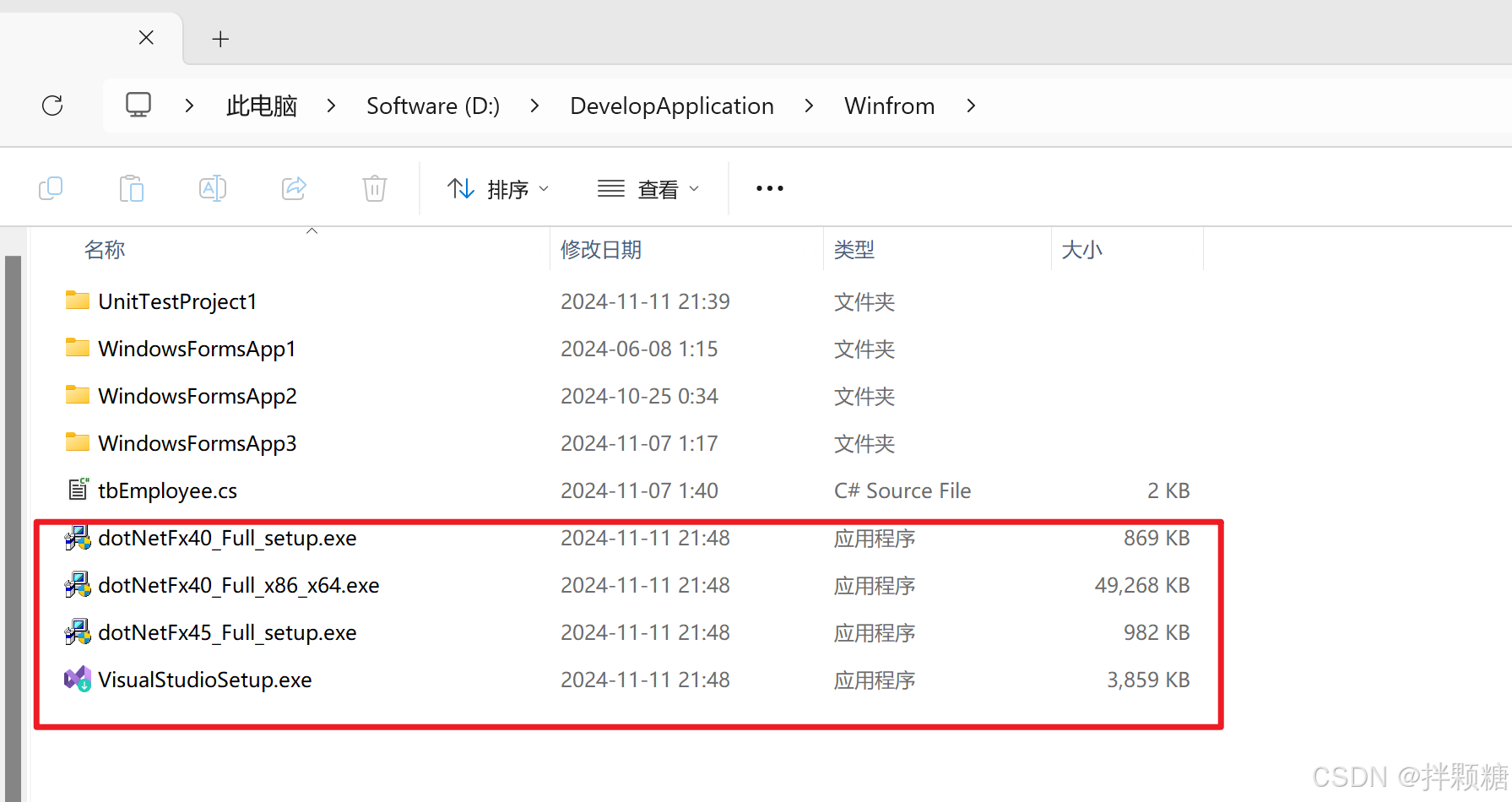Click the 982 KB size cell

pyautogui.click(x=1157, y=632)
